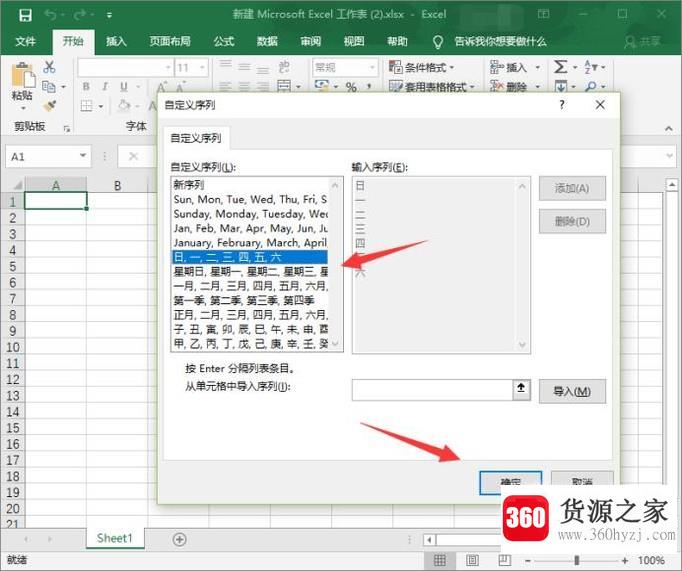The height and width of the screenshot is (571, 682).
Task: Add a new sheet with plus icon
Action: pyautogui.click(x=179, y=539)
